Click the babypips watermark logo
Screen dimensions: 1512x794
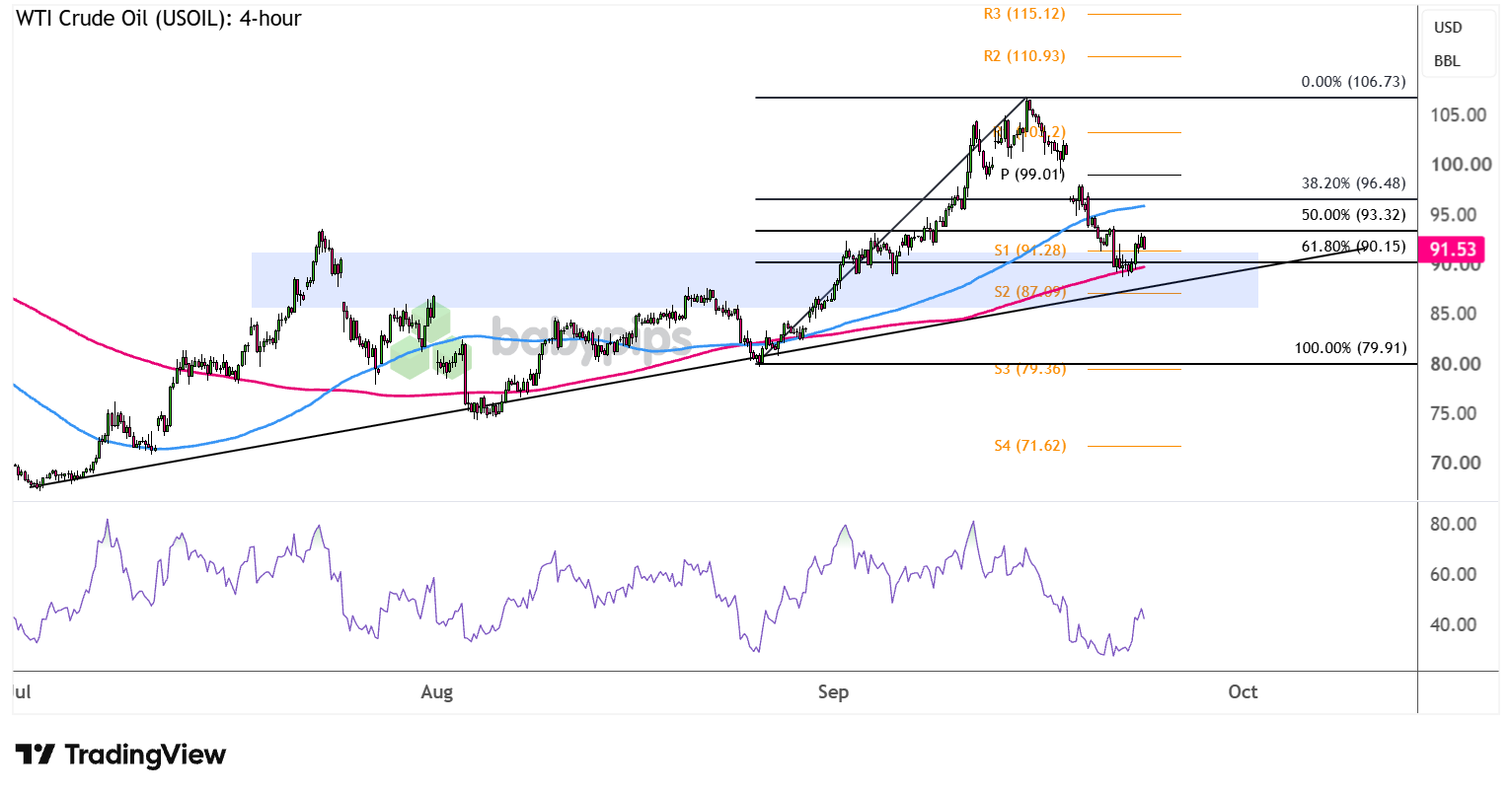543,338
